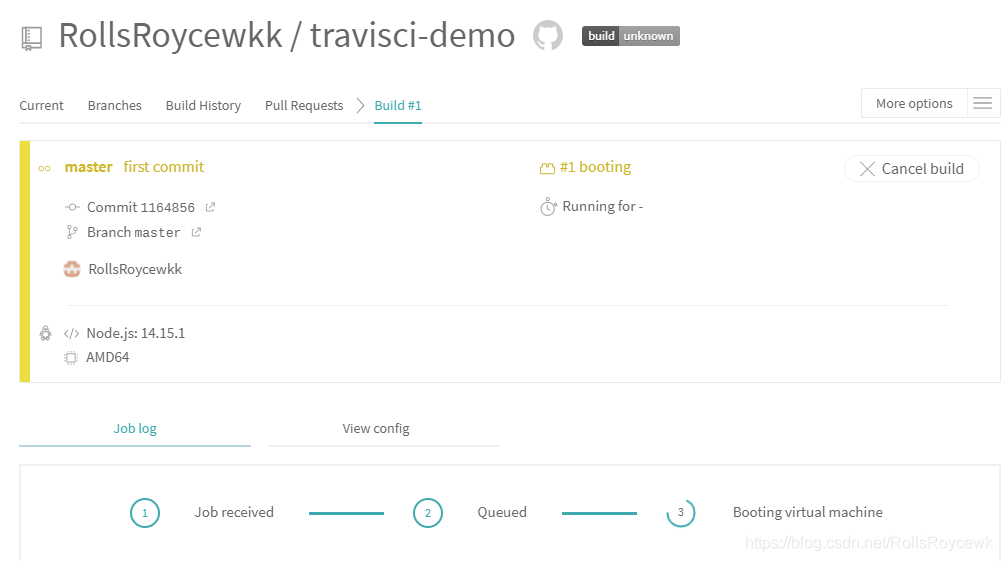Click the job status icon before #1 booting

tap(547, 168)
